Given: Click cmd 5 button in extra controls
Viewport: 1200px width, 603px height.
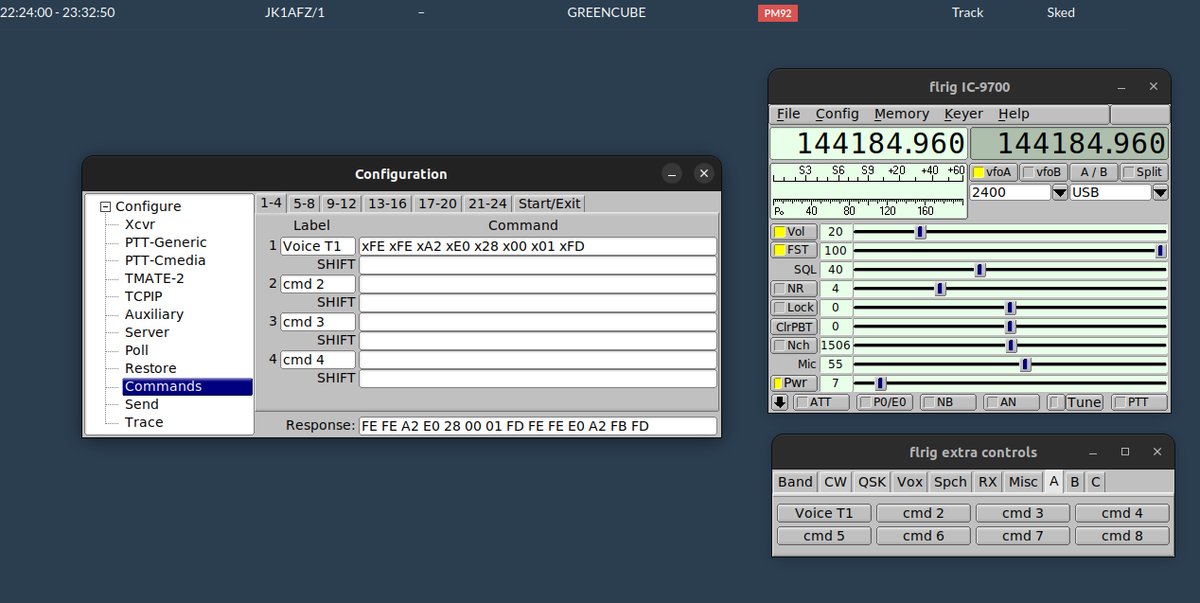Looking at the screenshot, I should tap(824, 536).
